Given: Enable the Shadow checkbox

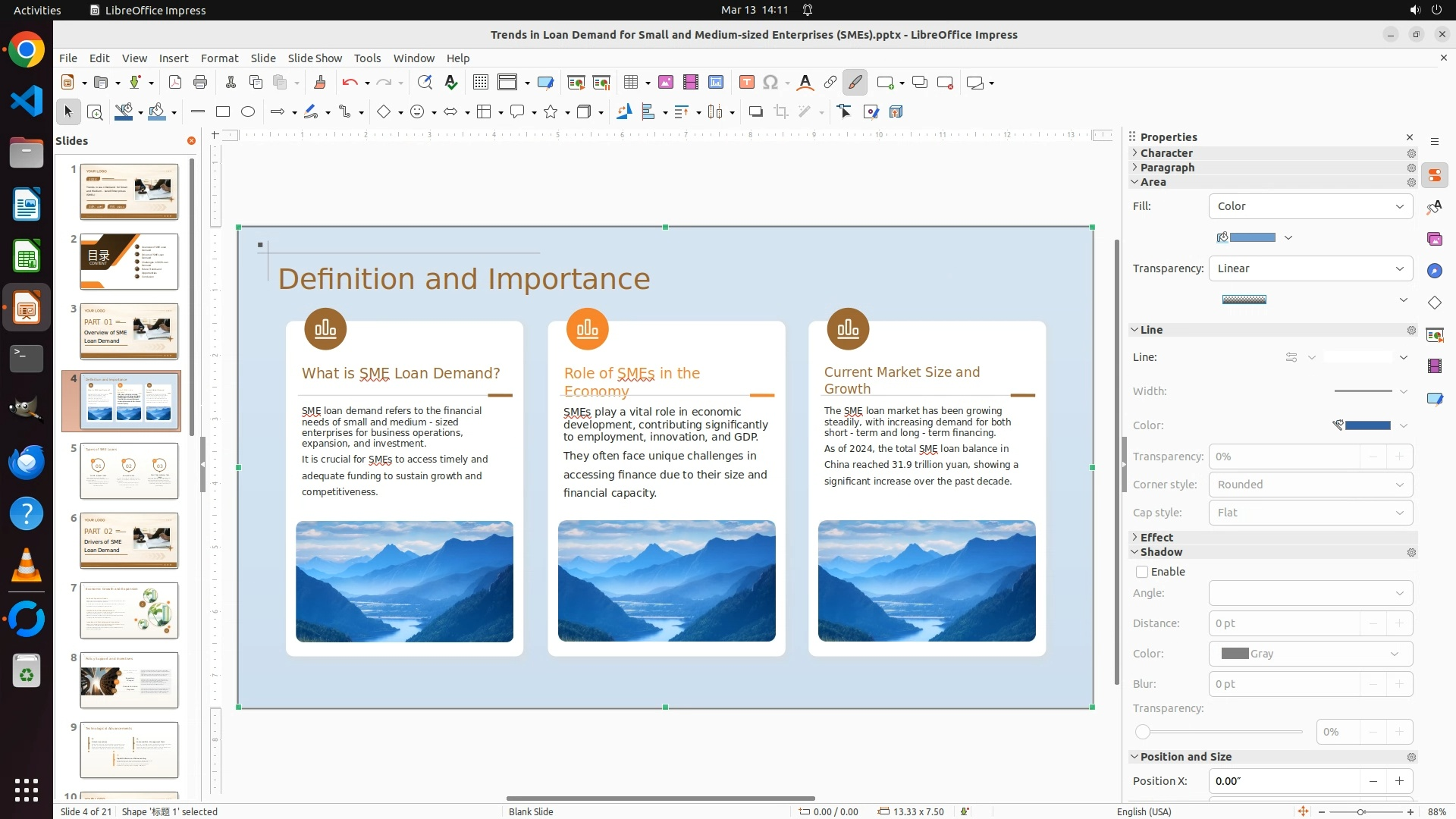Looking at the screenshot, I should [x=1142, y=572].
